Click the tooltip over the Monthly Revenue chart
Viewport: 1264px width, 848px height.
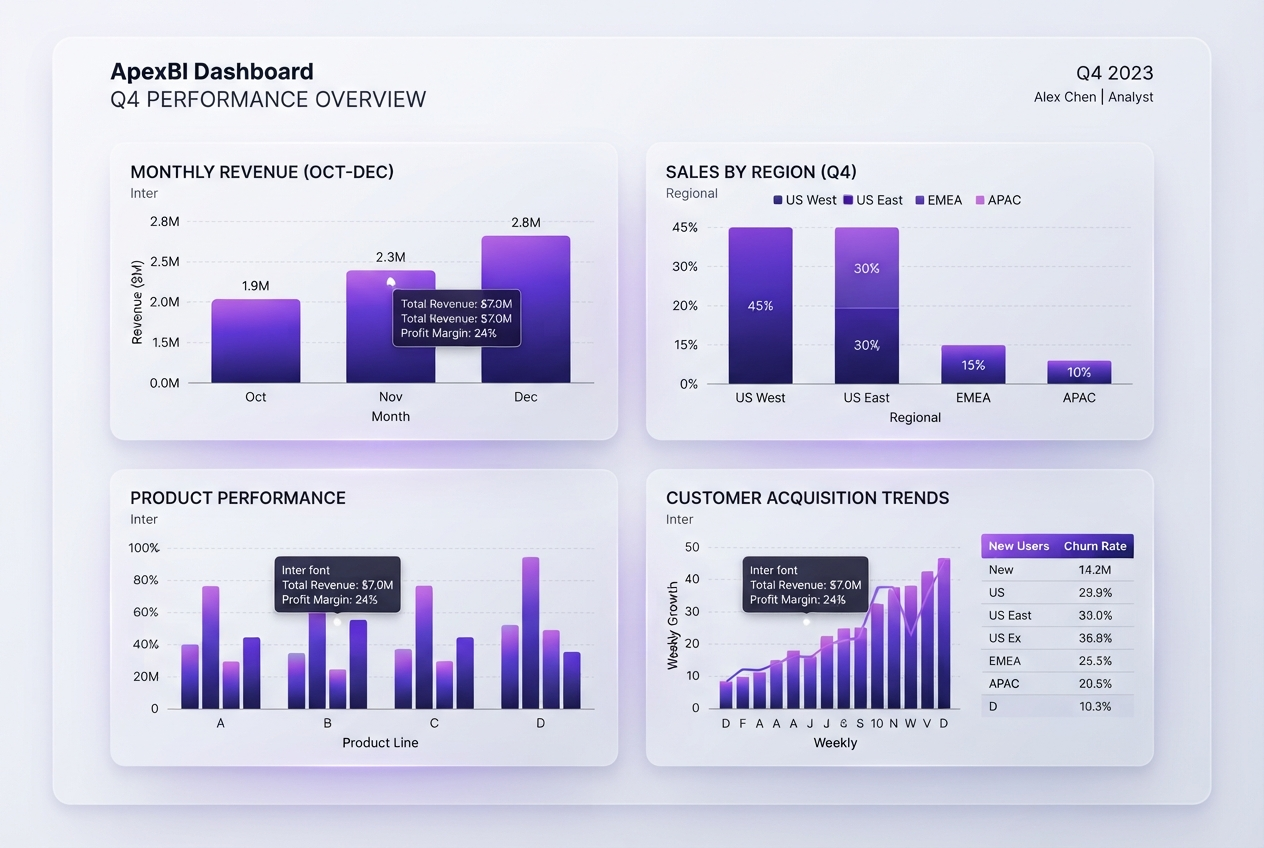[457, 318]
